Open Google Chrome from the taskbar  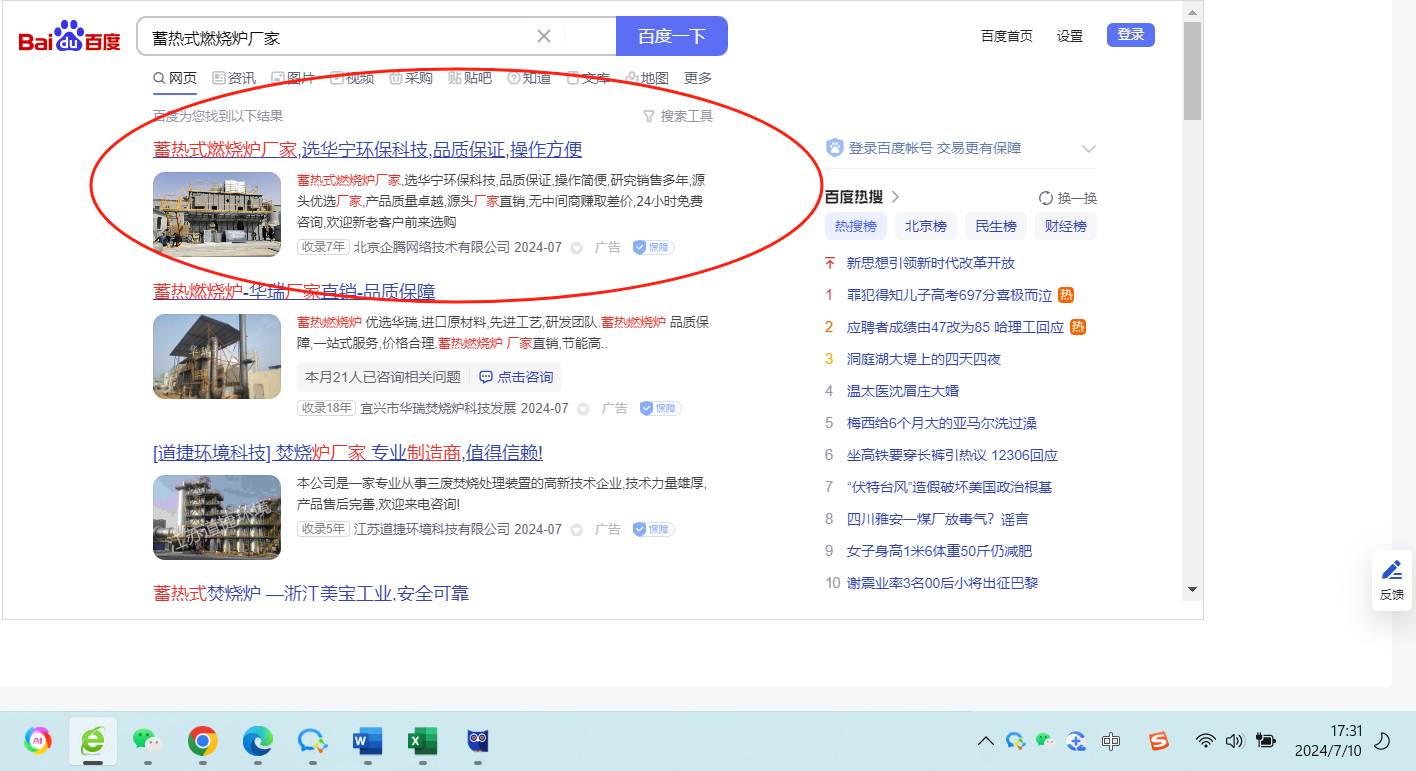tap(203, 741)
